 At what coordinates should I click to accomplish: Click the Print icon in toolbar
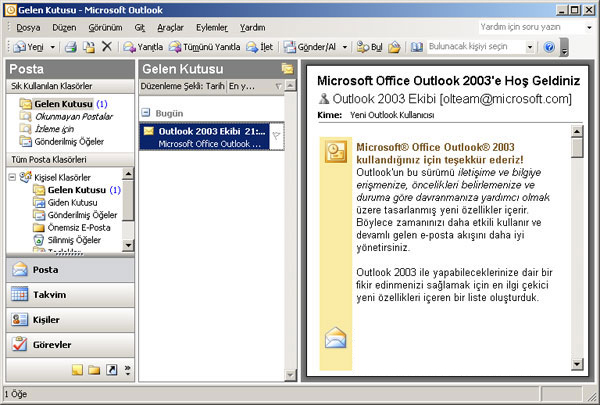[x=71, y=47]
